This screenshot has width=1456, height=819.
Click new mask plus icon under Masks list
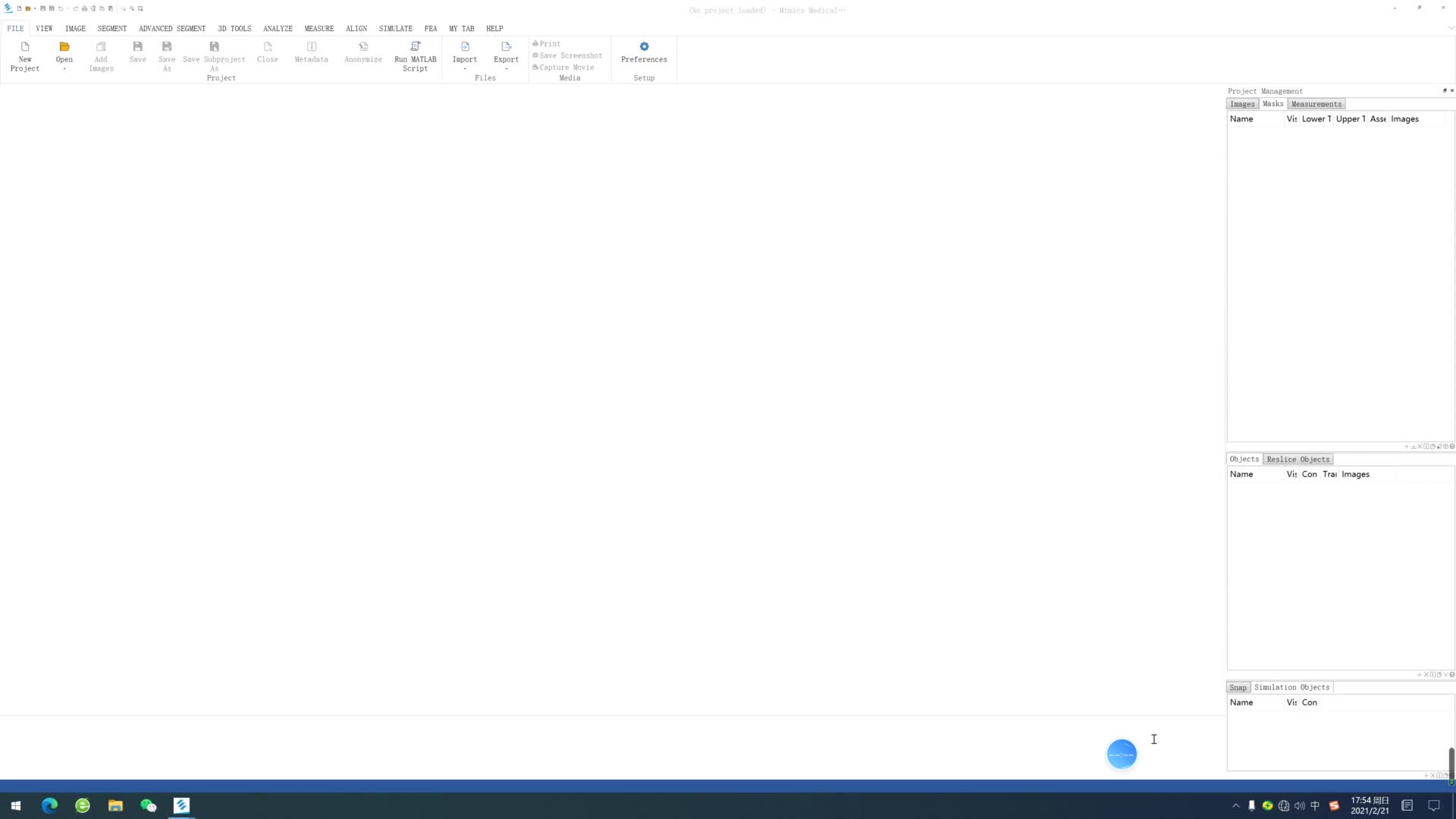pyautogui.click(x=1407, y=447)
